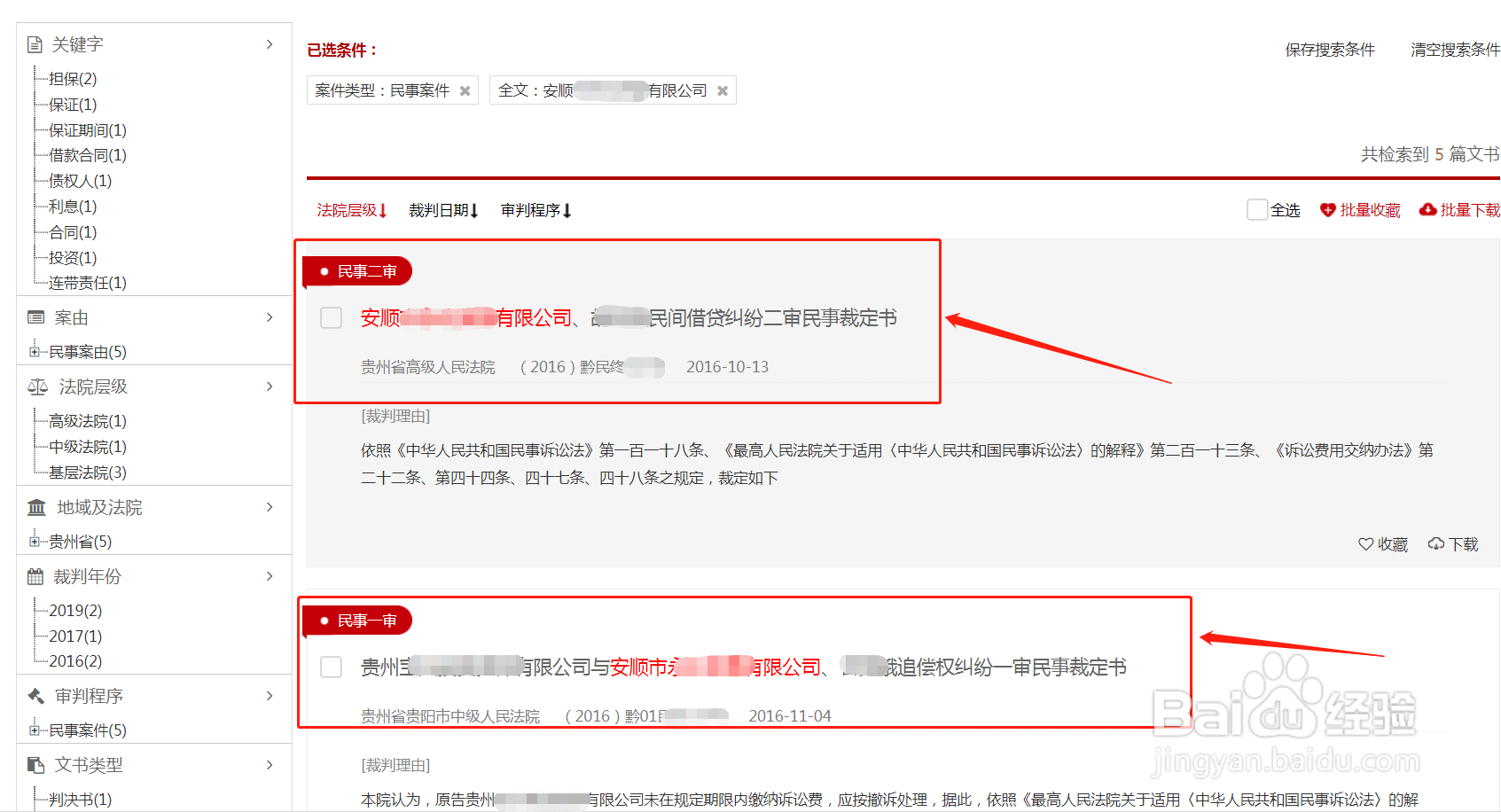Sort by 裁判日期
1501x812 pixels.
443,210
